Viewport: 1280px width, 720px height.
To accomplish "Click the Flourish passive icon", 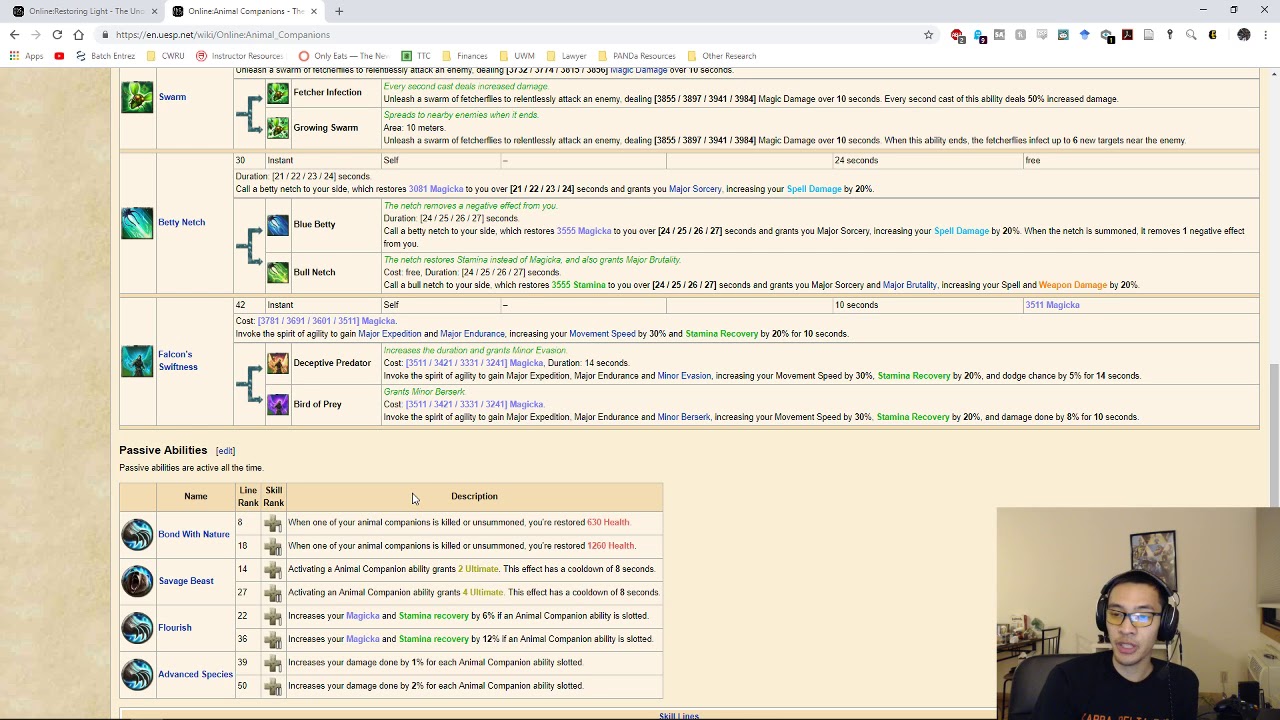I will tap(137, 628).
